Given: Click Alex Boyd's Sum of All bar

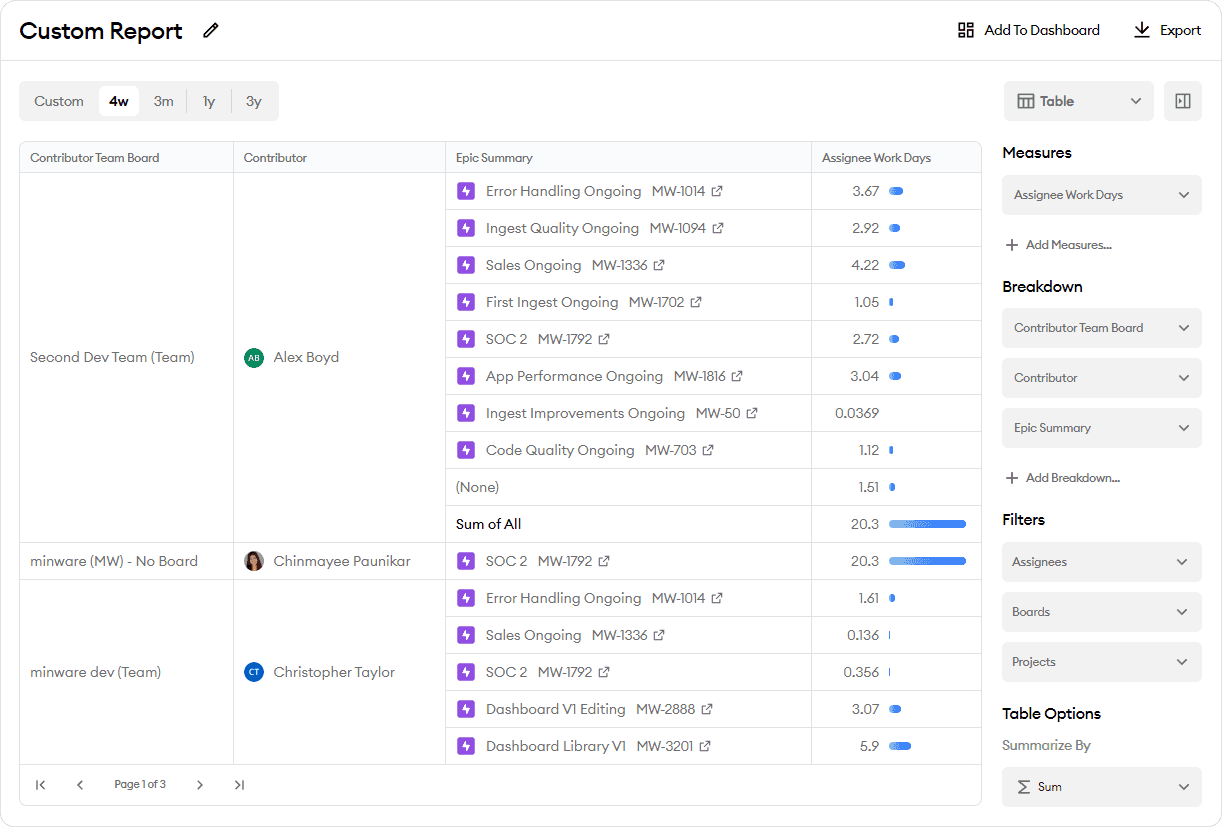Looking at the screenshot, I should [927, 524].
